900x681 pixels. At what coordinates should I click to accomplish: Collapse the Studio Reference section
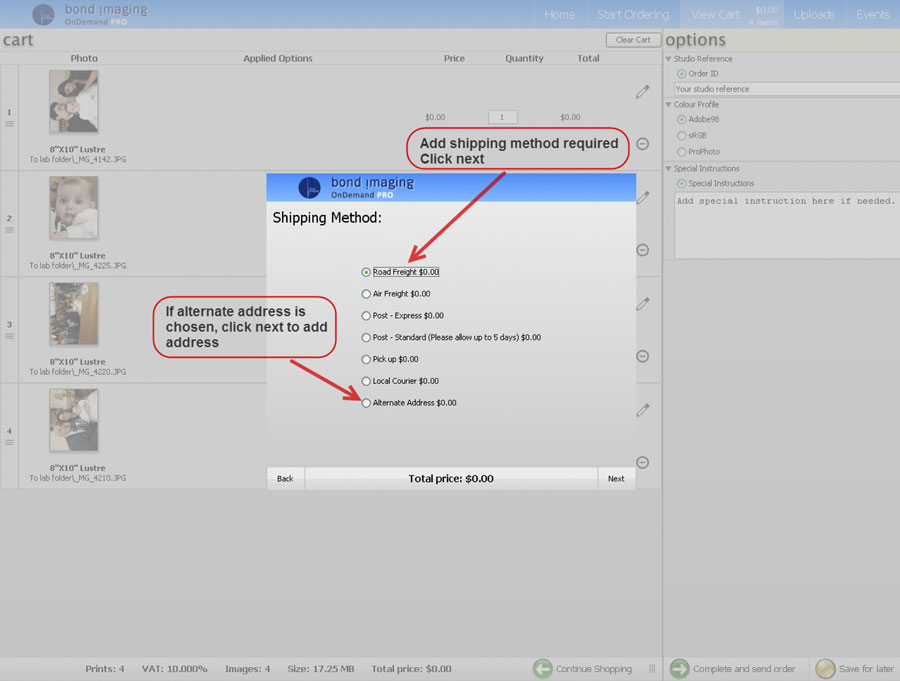[x=669, y=59]
